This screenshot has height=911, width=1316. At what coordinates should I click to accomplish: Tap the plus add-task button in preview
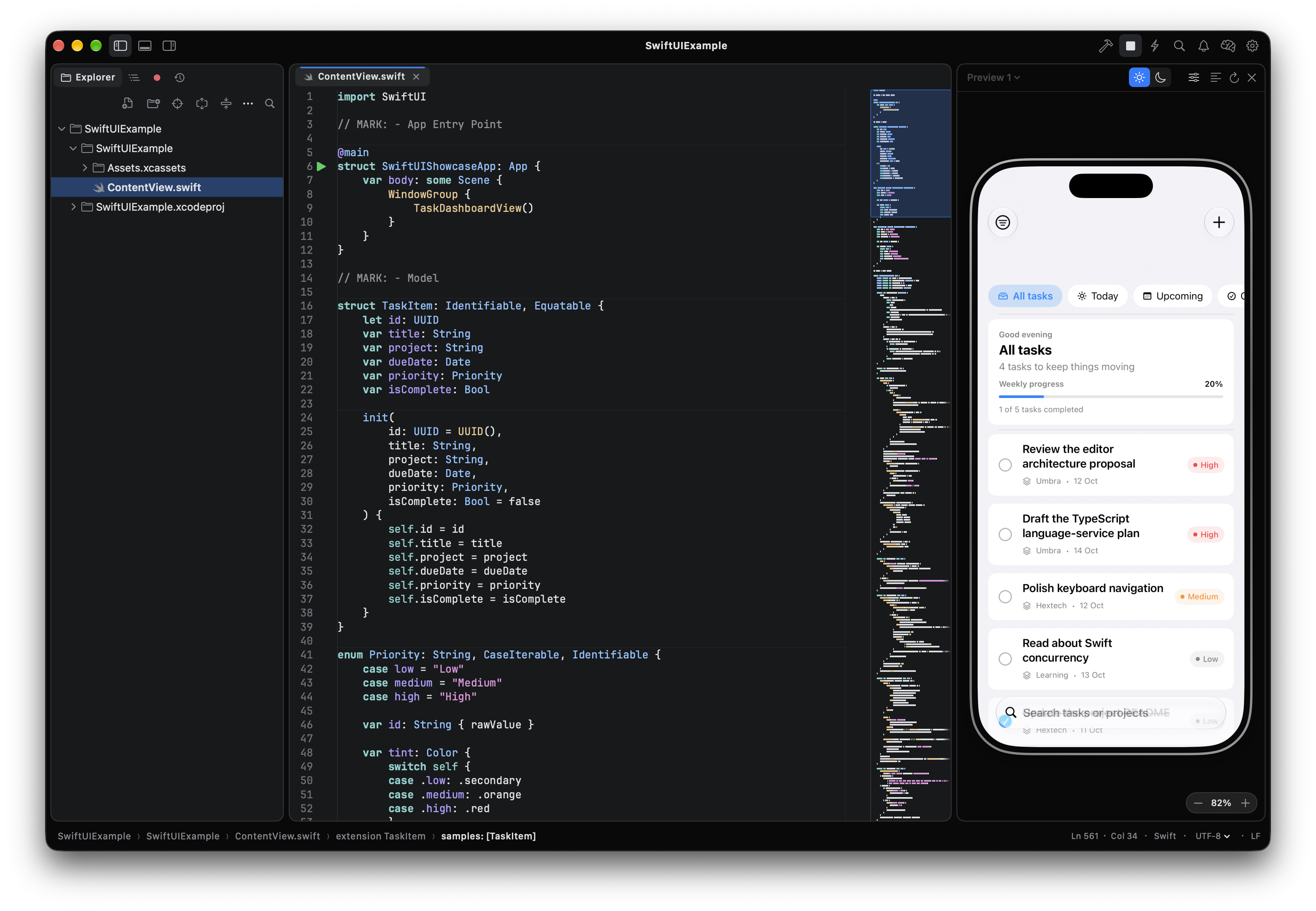(1218, 222)
